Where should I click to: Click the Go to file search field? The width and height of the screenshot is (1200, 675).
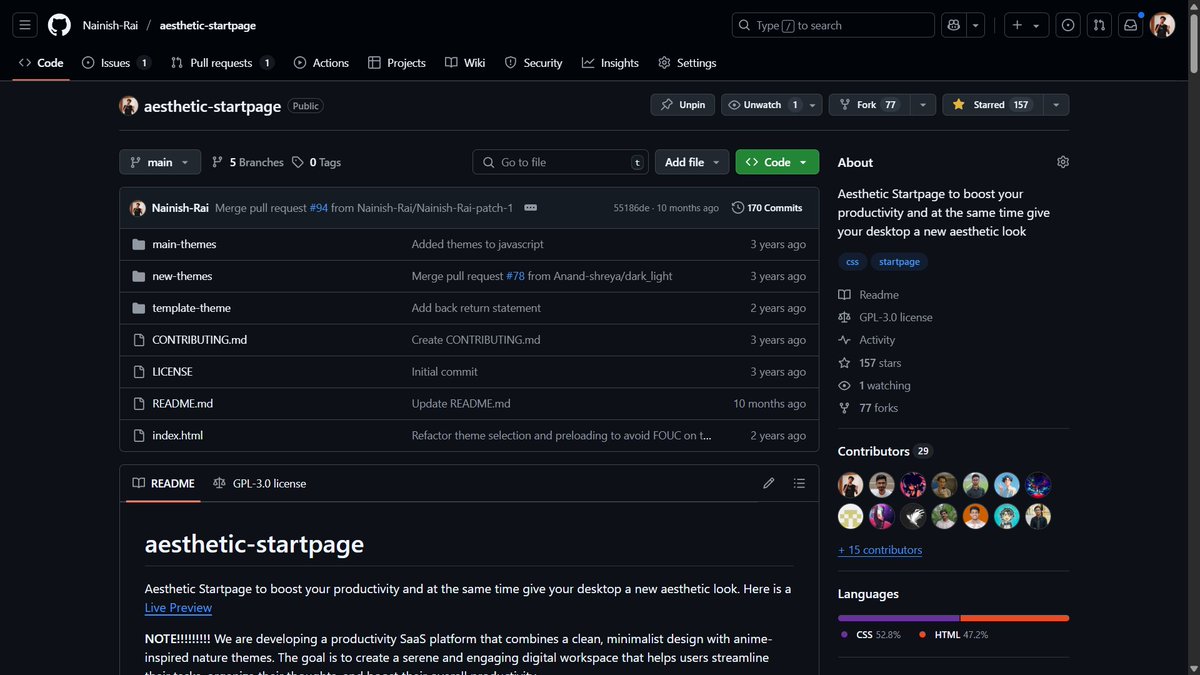point(561,162)
